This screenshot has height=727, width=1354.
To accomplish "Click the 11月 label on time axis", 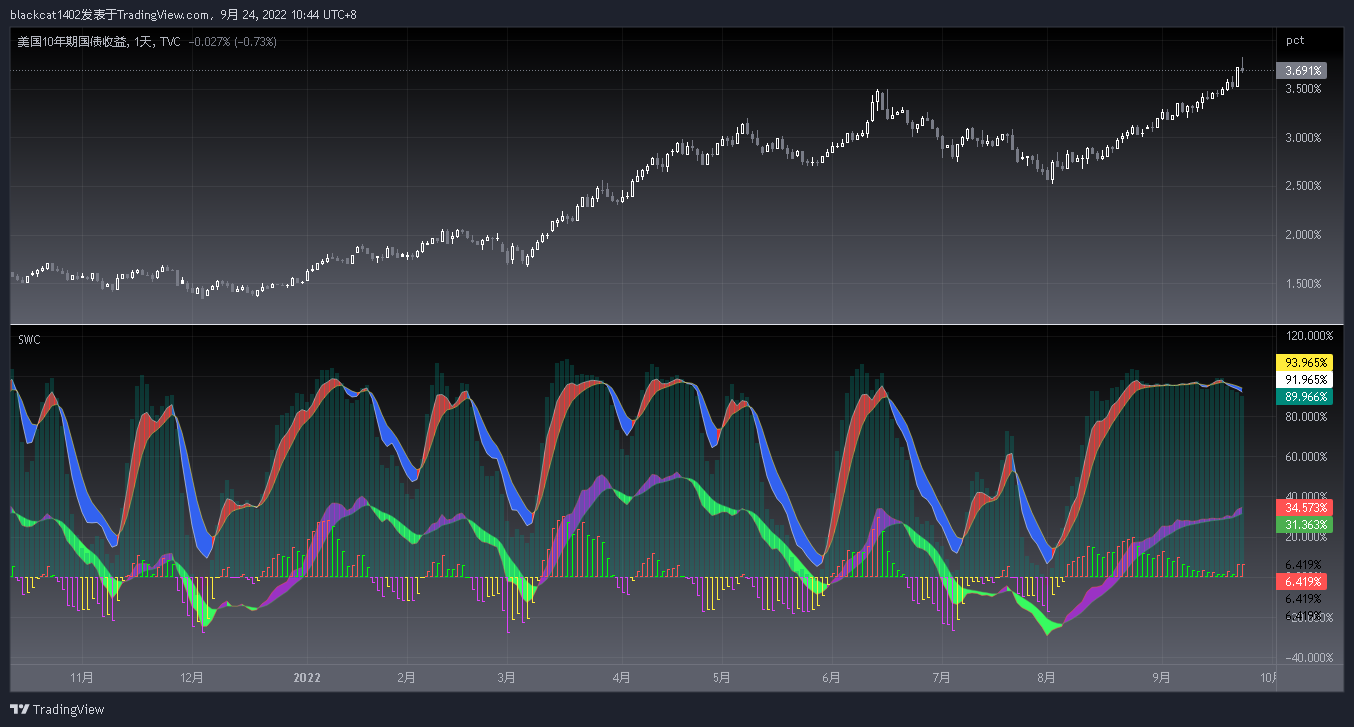I will (x=83, y=677).
